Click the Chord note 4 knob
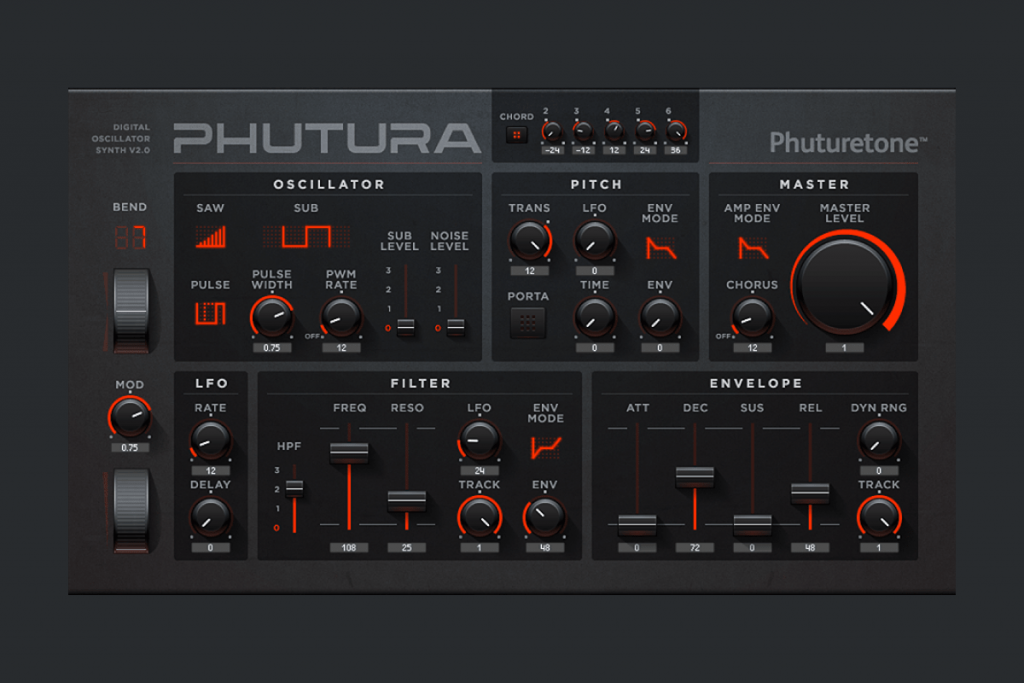Viewport: 1024px width, 683px height. tap(614, 131)
